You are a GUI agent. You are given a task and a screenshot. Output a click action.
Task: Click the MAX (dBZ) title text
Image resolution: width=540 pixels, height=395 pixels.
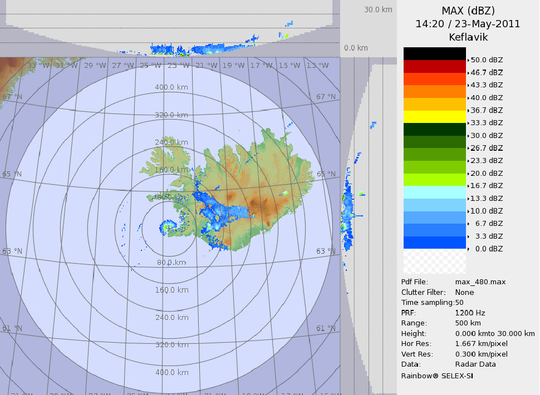point(468,11)
